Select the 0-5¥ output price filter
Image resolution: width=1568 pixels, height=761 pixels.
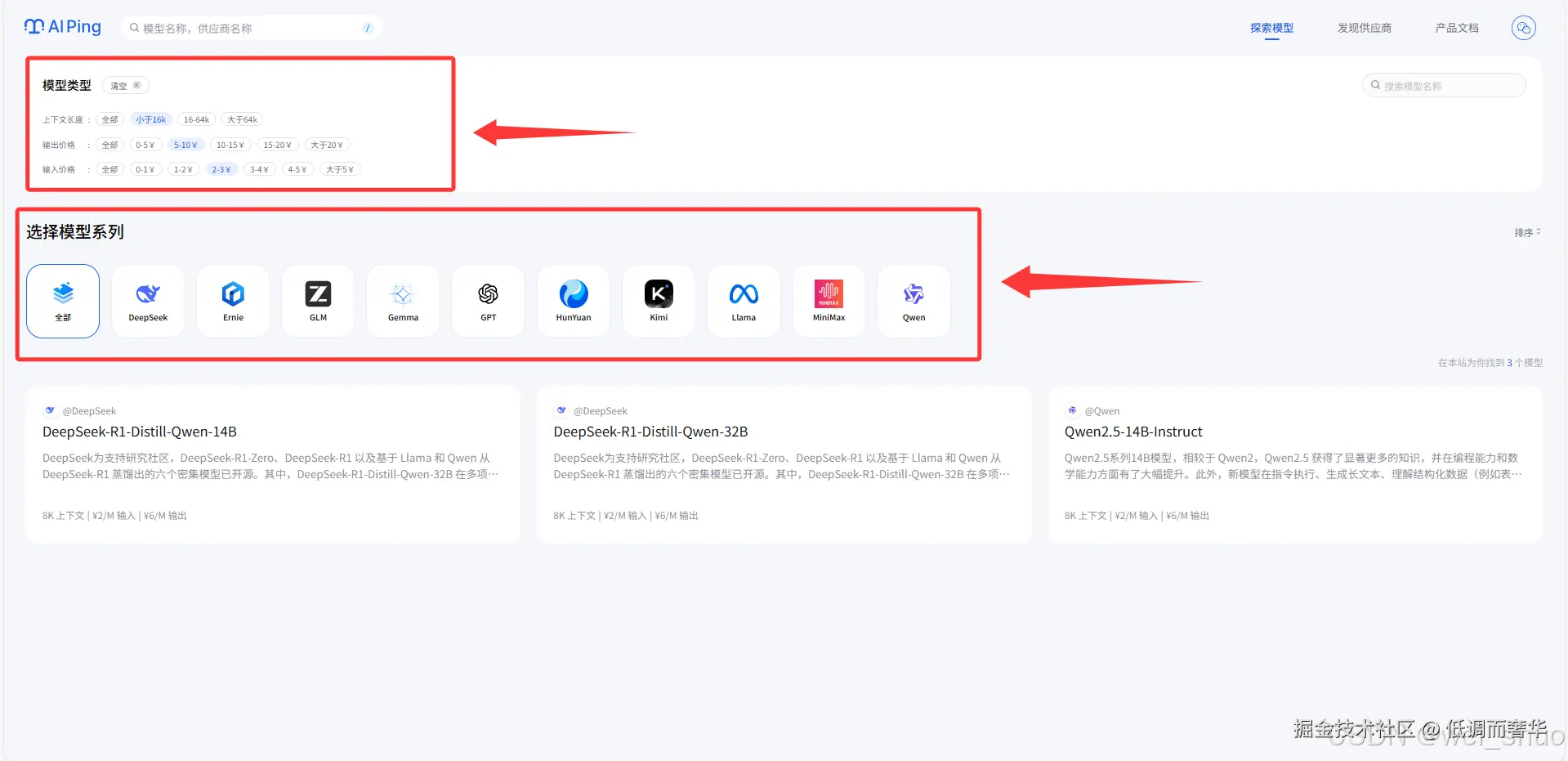click(x=145, y=145)
